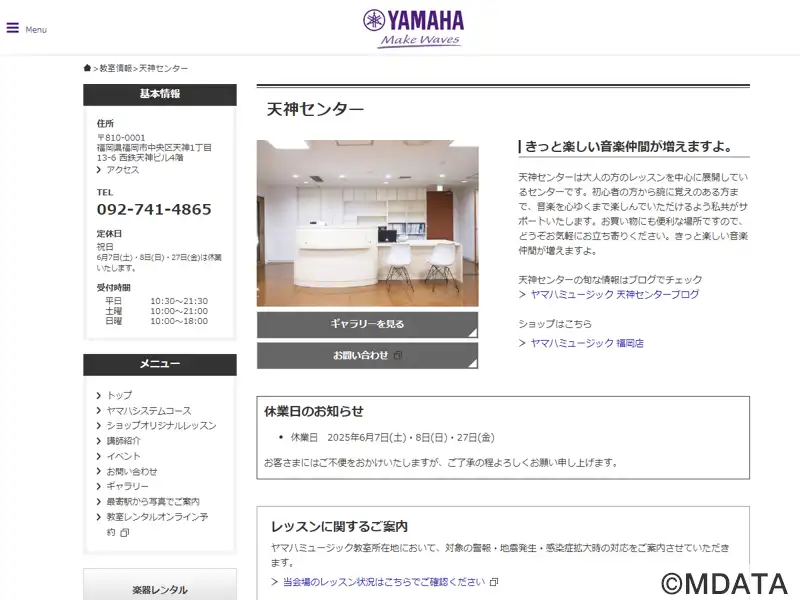Image resolution: width=800 pixels, height=600 pixels.
Task: Click 天神センター page heading
Action: pos(315,109)
